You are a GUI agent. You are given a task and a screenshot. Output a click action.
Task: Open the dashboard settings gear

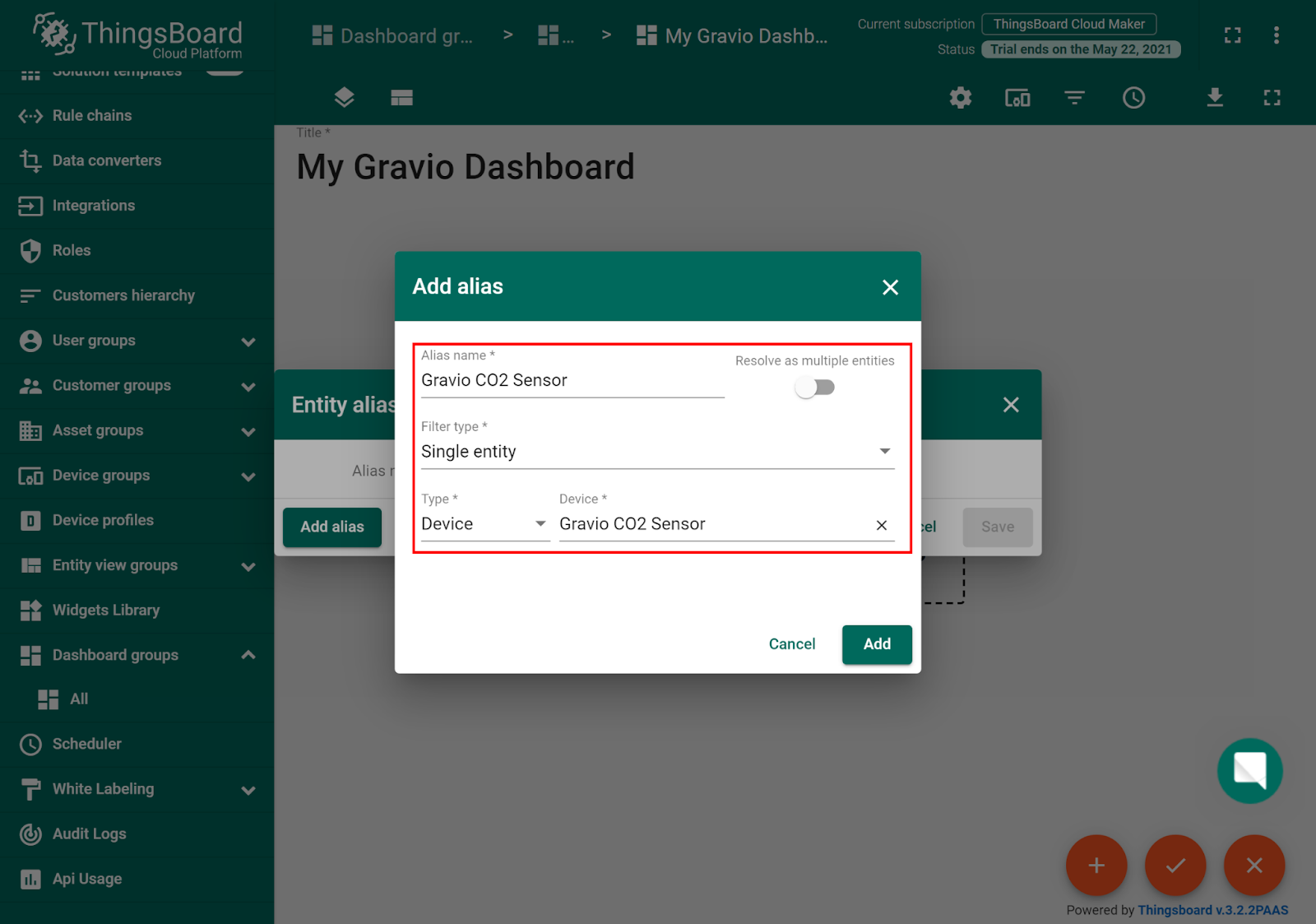[x=959, y=97]
